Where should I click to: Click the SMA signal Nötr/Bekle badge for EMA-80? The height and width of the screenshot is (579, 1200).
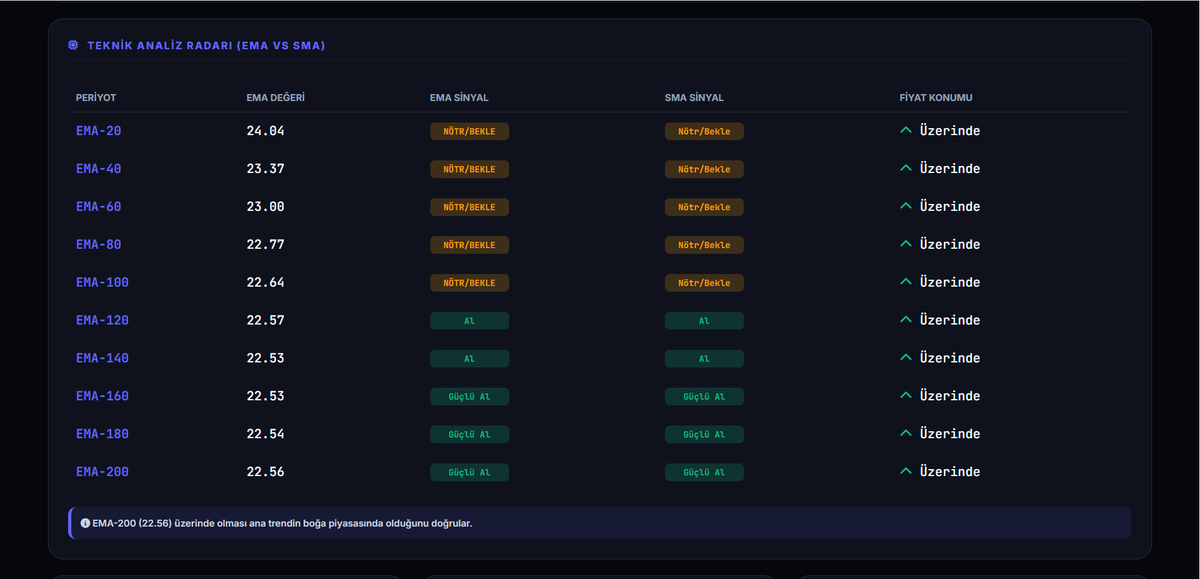pyautogui.click(x=704, y=245)
